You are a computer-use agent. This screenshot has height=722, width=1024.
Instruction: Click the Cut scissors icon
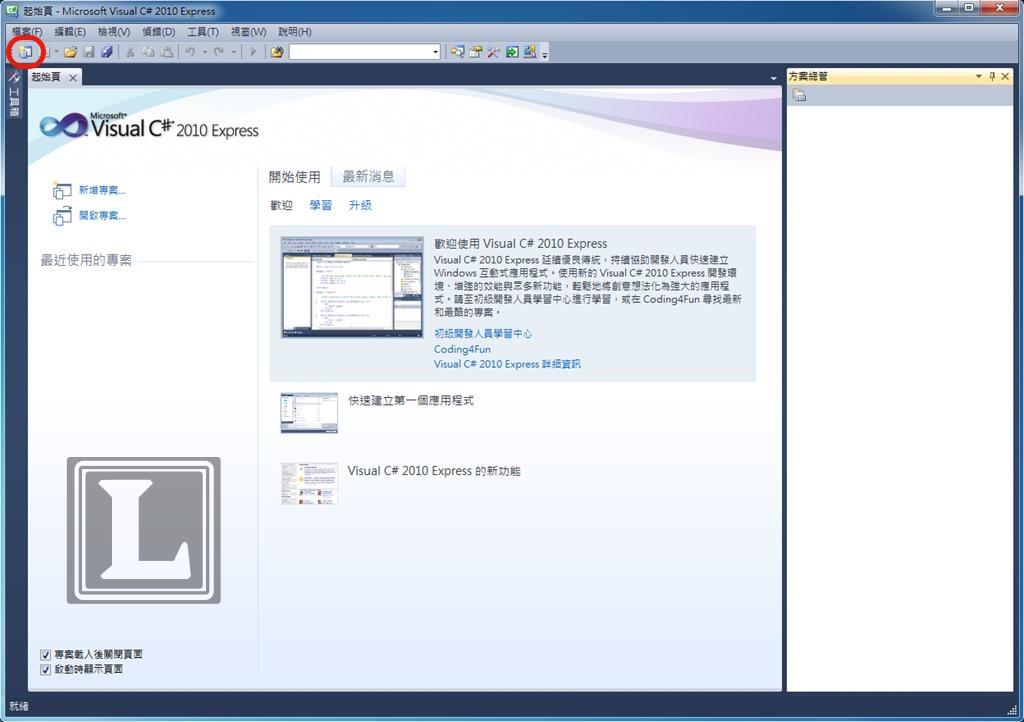[x=130, y=52]
